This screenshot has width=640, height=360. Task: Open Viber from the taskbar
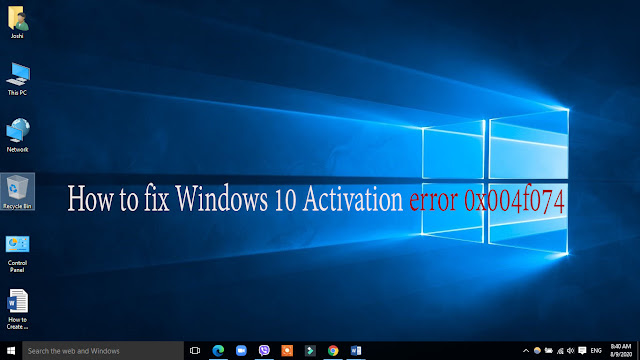(x=264, y=351)
